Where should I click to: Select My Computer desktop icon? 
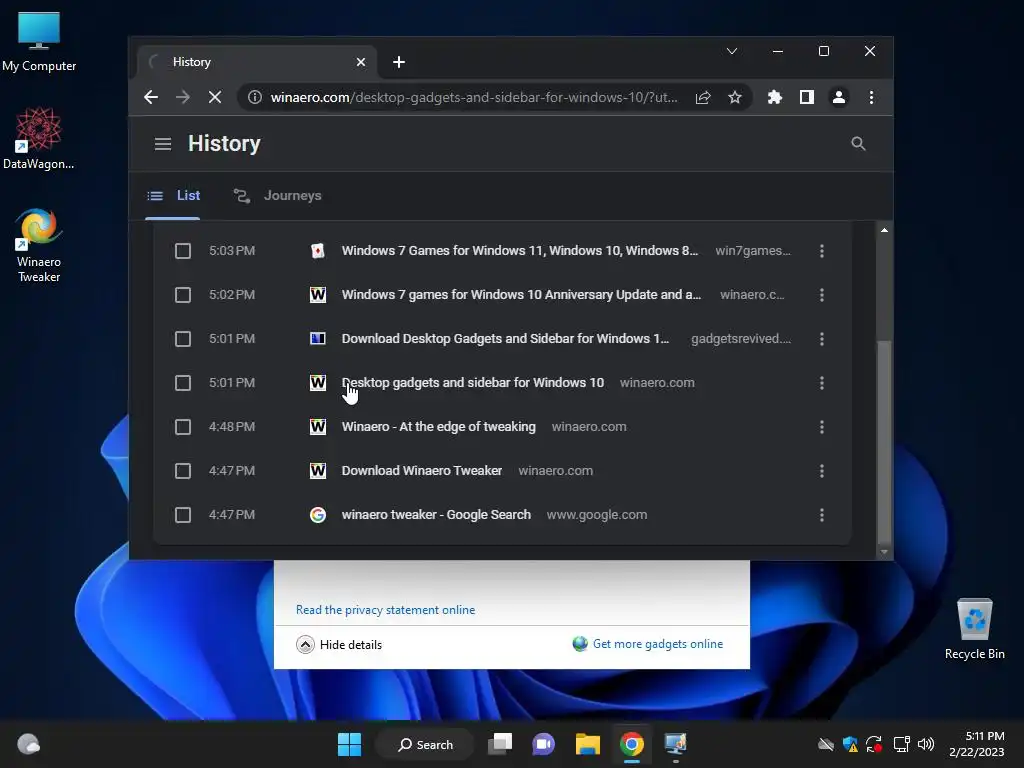[x=39, y=42]
